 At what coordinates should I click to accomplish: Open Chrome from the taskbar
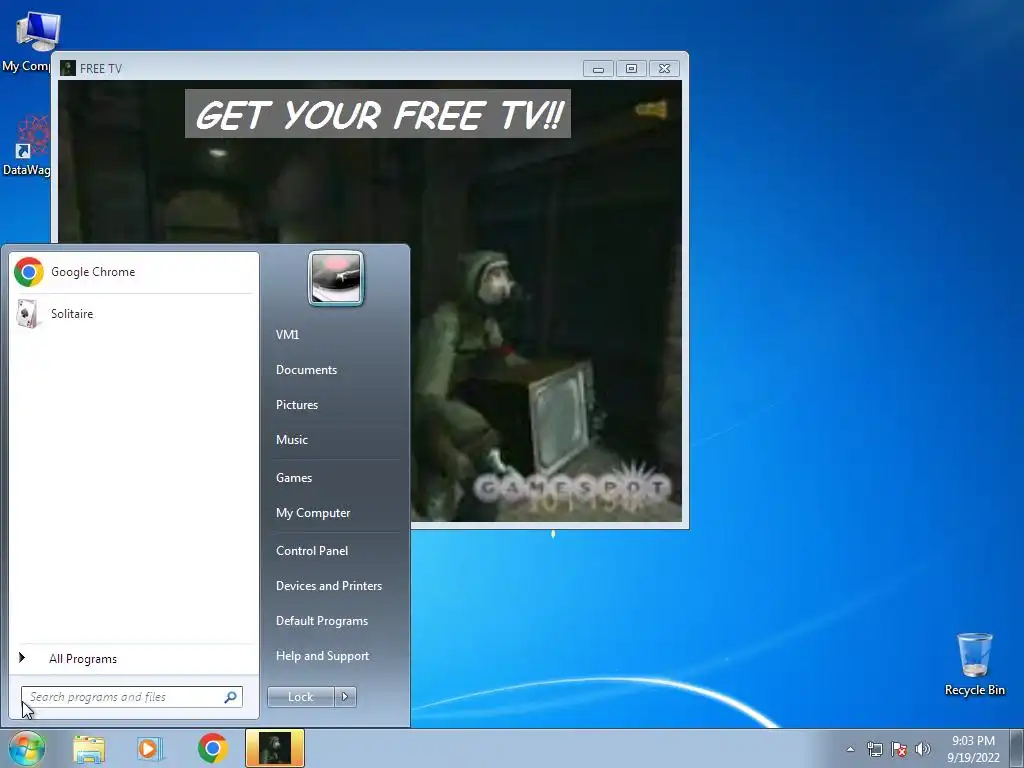click(213, 748)
